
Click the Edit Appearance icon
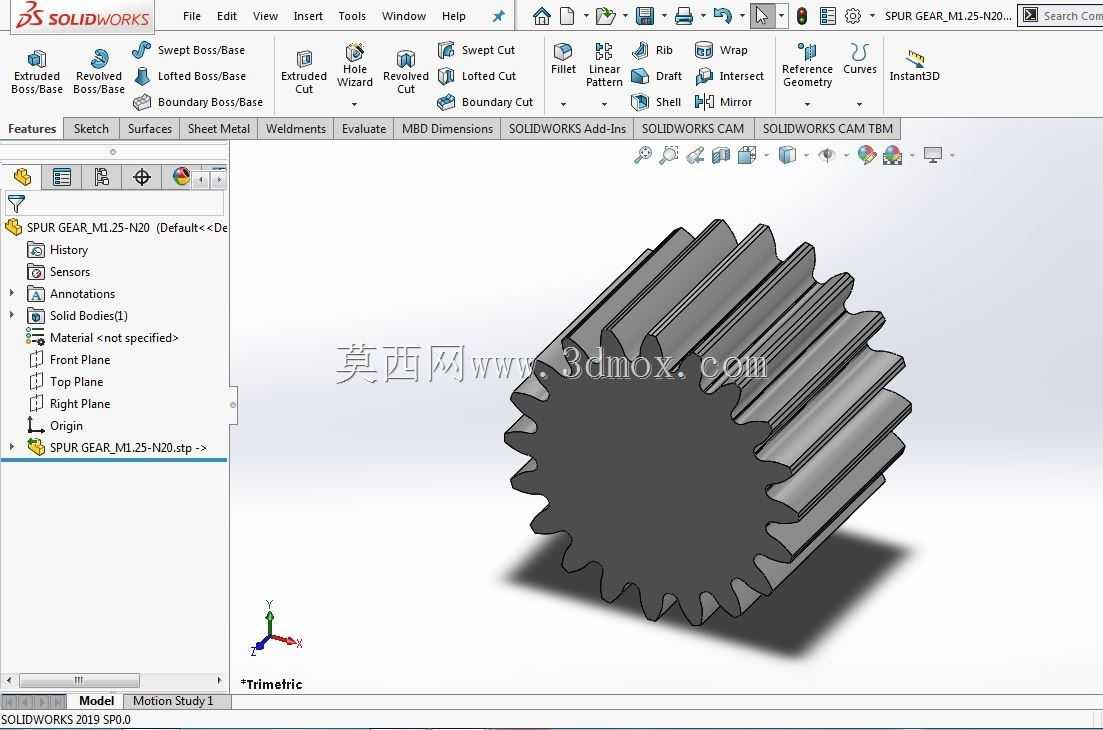tap(867, 155)
